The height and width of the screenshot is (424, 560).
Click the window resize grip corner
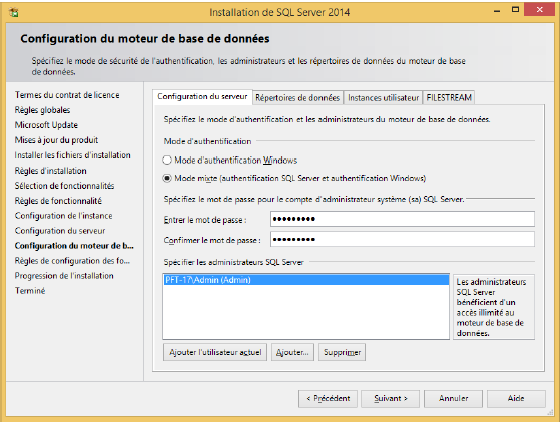coord(550,413)
